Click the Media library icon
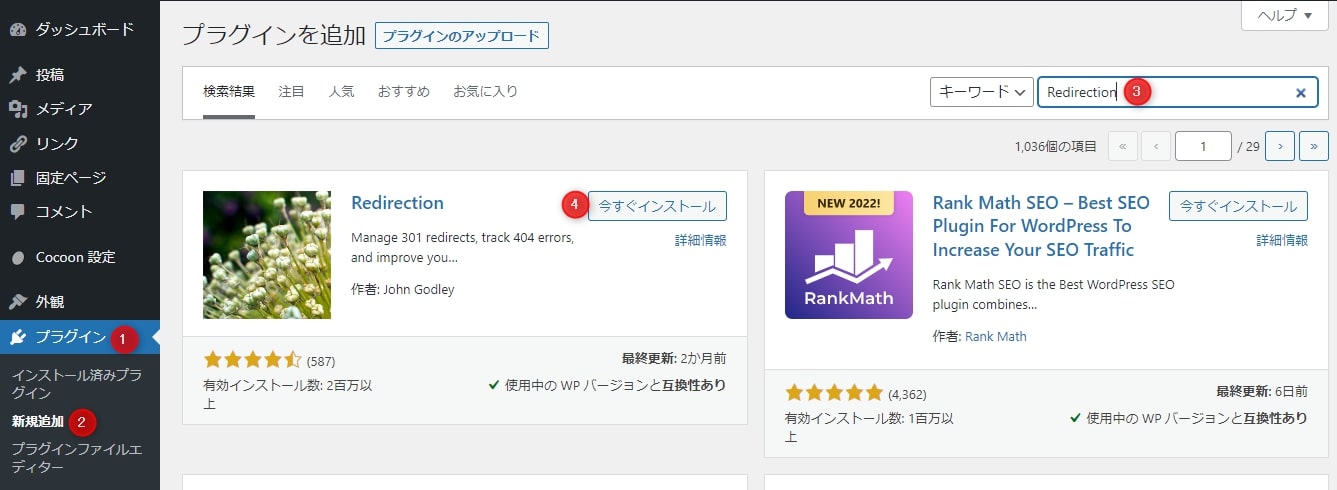 [x=18, y=109]
